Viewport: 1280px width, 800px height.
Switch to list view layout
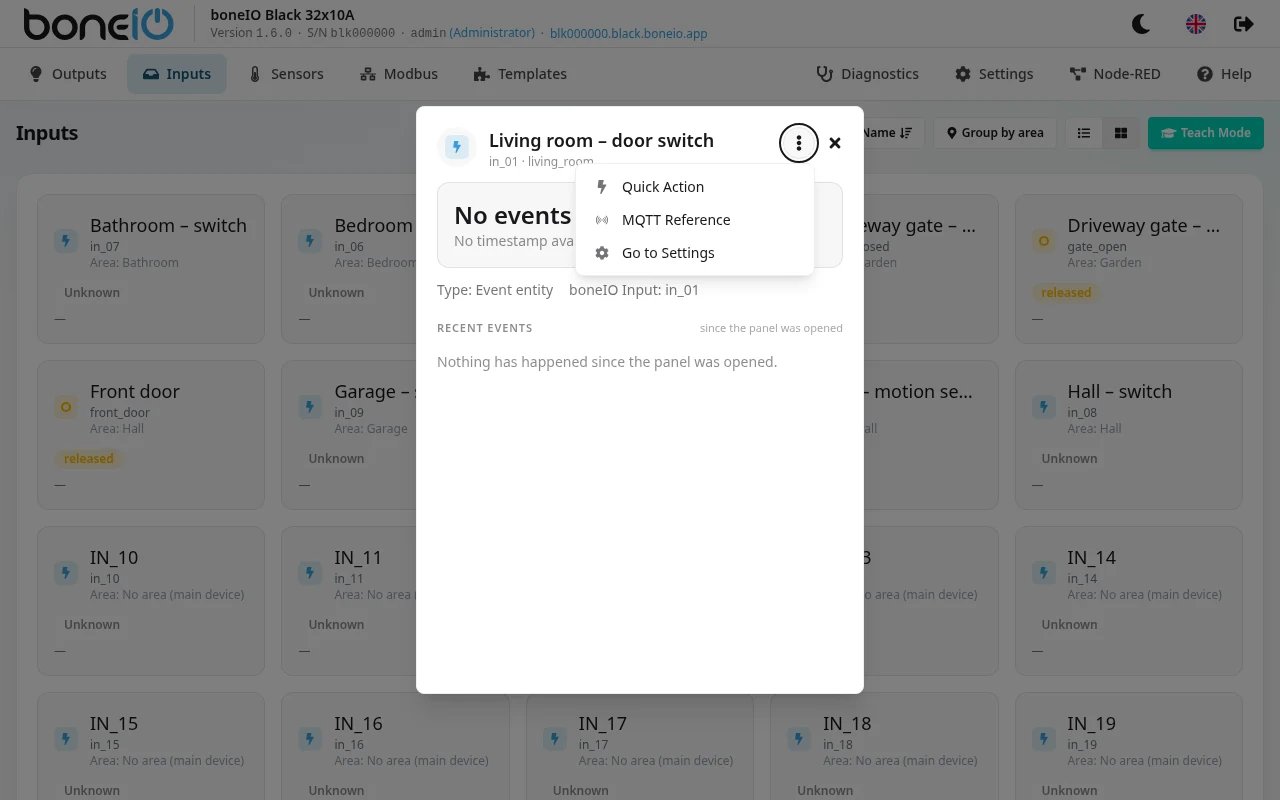click(x=1084, y=133)
